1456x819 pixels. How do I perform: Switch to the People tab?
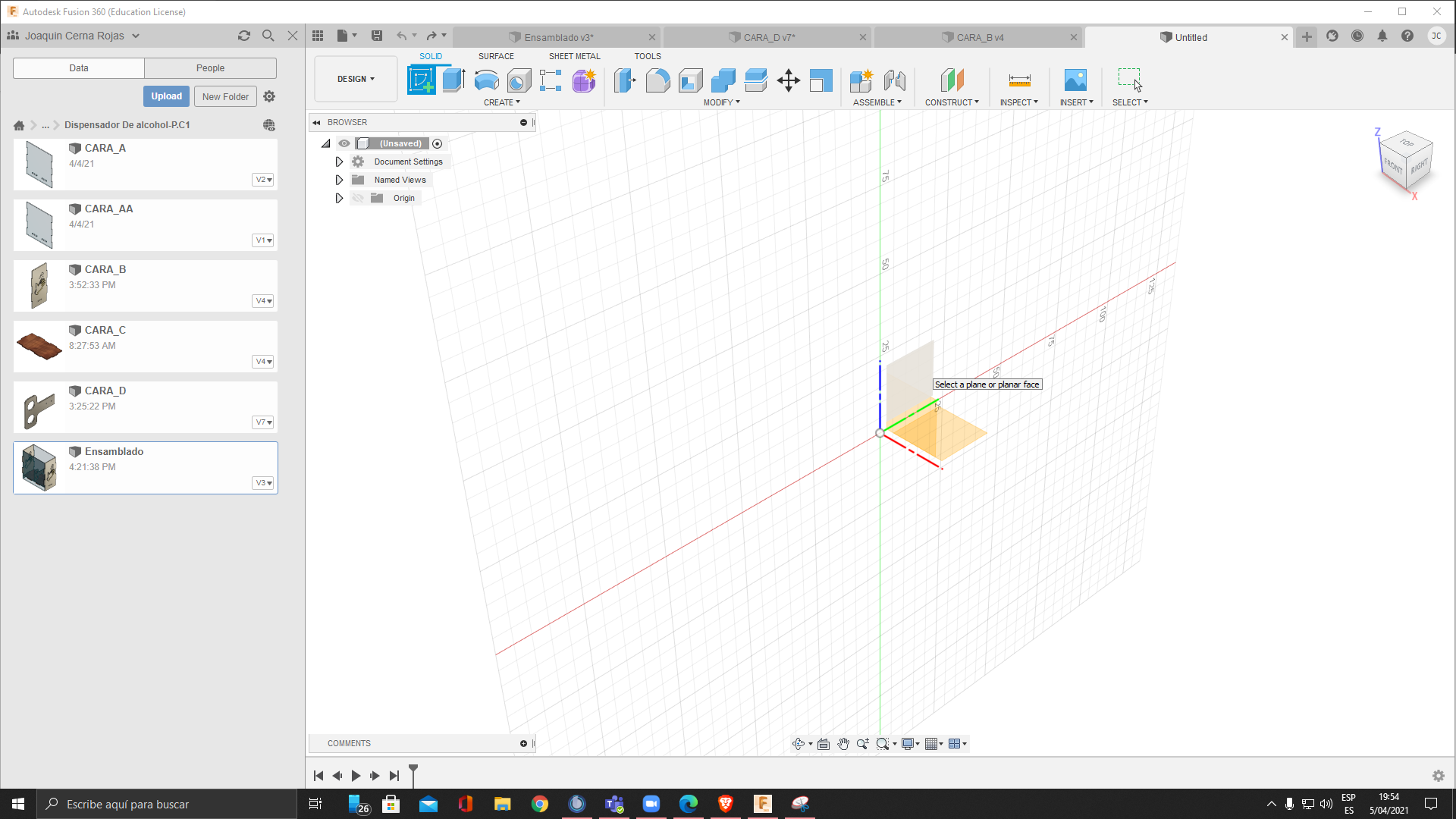click(x=210, y=68)
